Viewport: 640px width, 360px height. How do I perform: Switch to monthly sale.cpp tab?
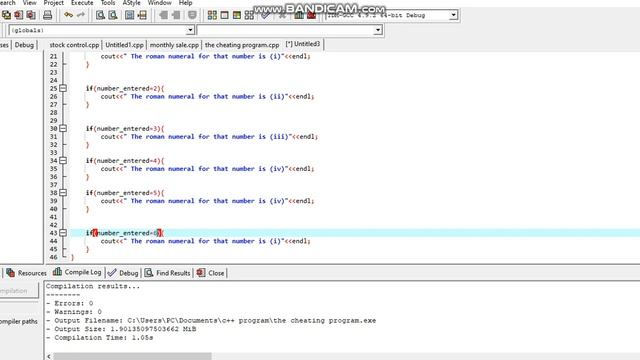tap(174, 45)
